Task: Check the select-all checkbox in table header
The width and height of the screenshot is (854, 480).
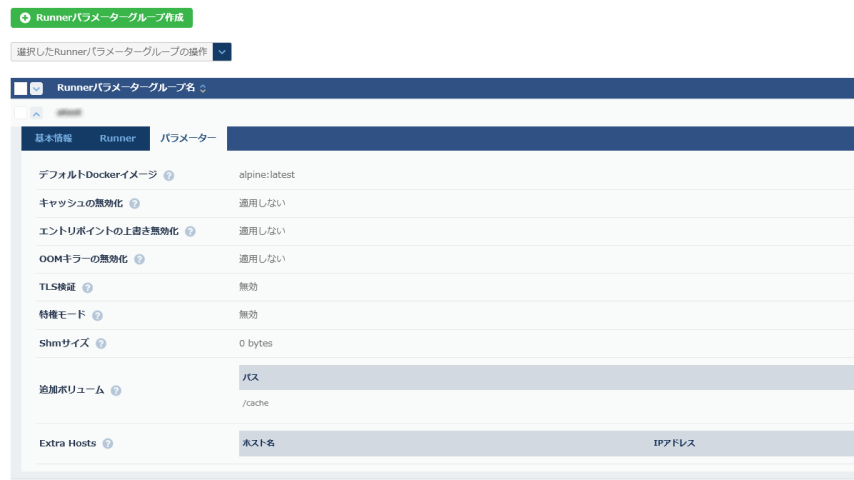Action: [20, 88]
